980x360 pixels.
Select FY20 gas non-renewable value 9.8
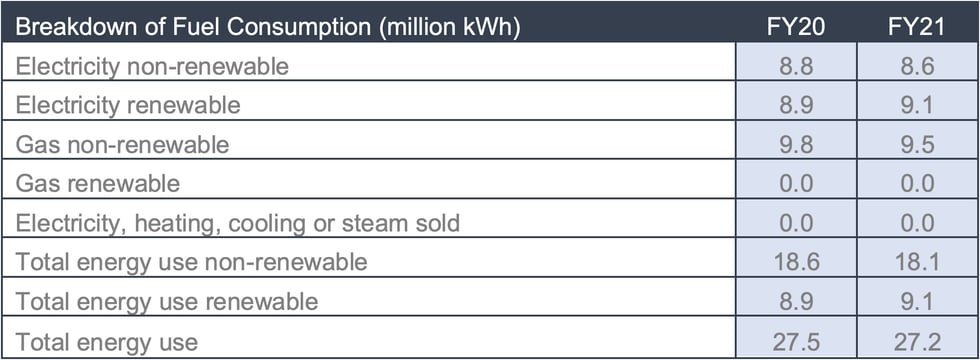tap(796, 145)
